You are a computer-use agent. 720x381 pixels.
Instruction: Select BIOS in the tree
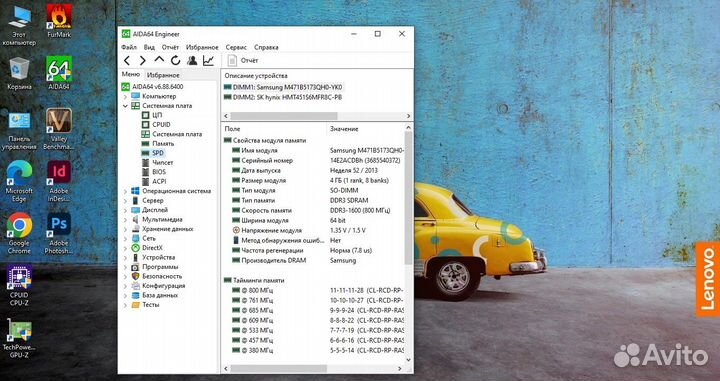153,172
